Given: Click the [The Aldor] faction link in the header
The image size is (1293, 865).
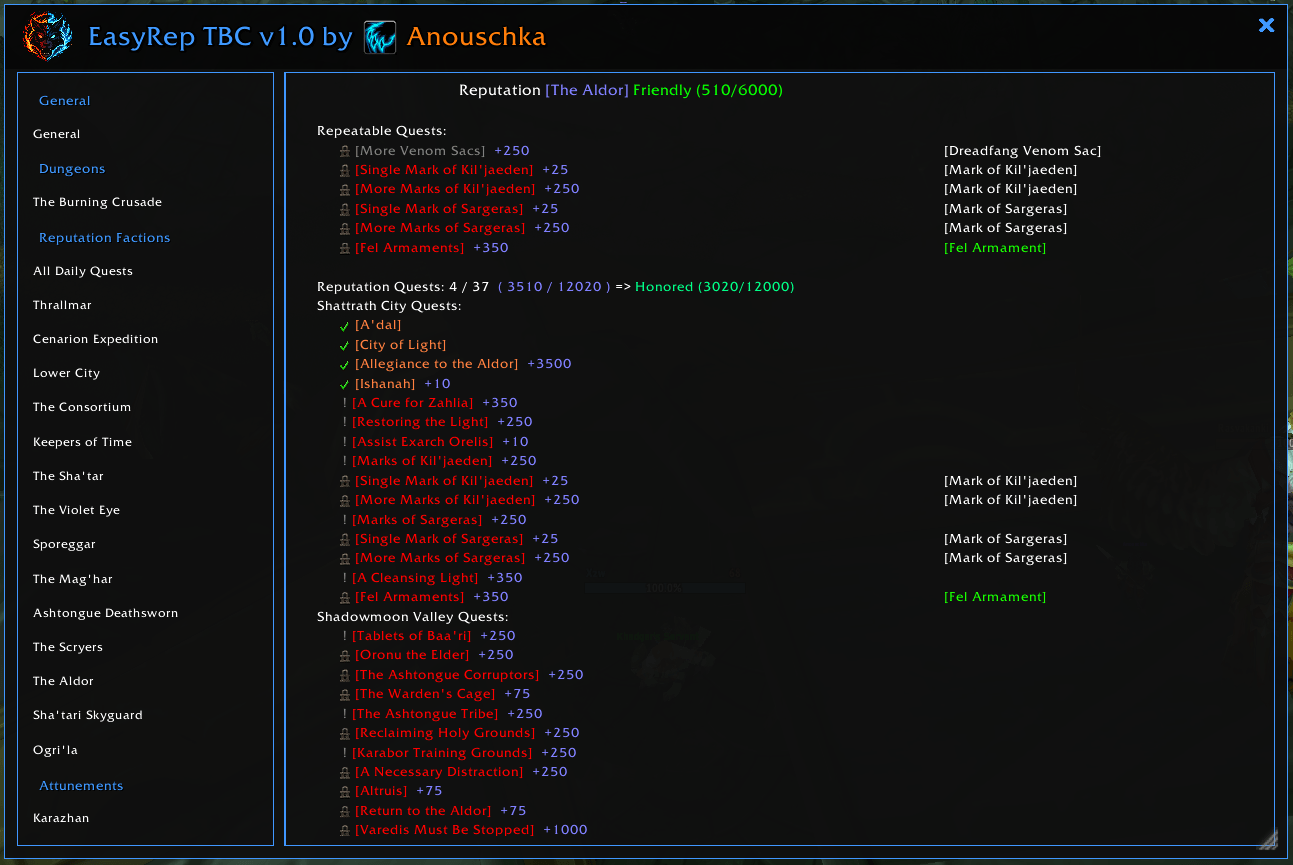Looking at the screenshot, I should 587,90.
